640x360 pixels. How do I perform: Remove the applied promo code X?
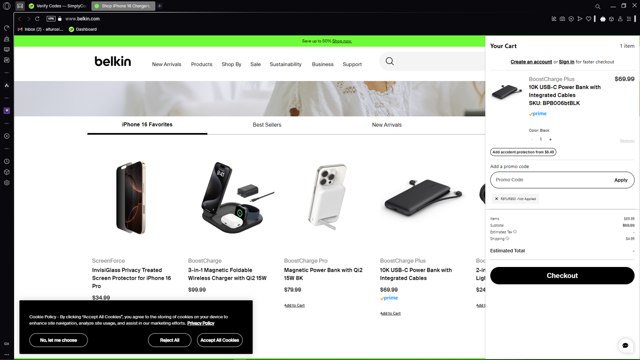coord(496,199)
